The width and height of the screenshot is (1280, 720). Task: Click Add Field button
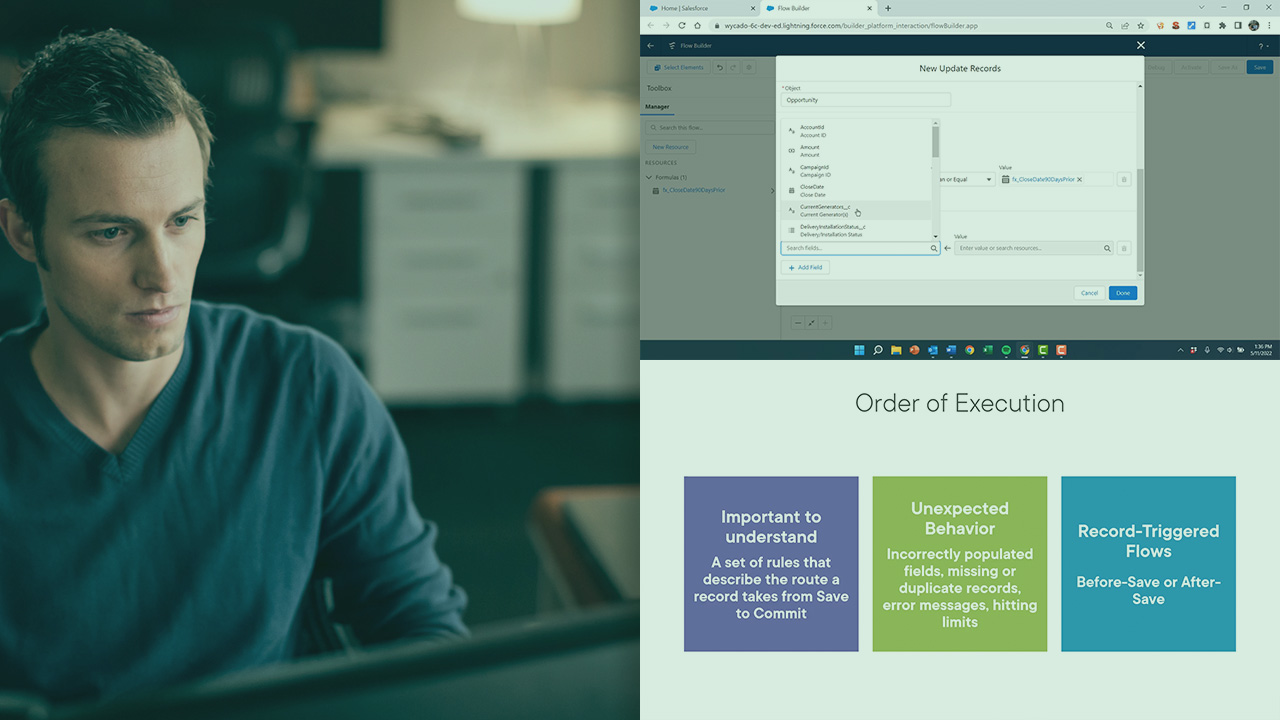pos(805,268)
